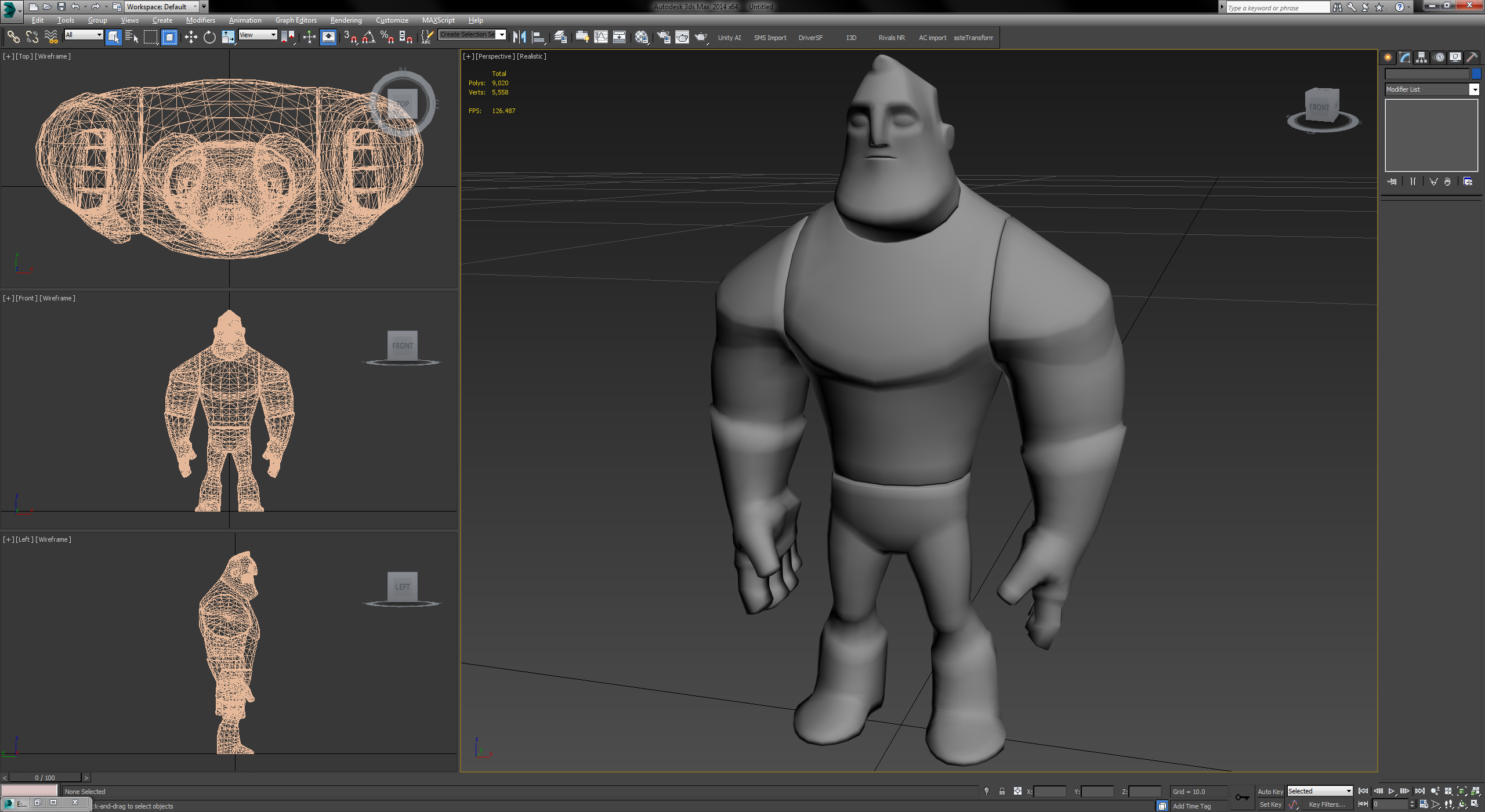Screen dimensions: 1485x812
Task: Select the Mirror tool icon
Action: [520, 37]
